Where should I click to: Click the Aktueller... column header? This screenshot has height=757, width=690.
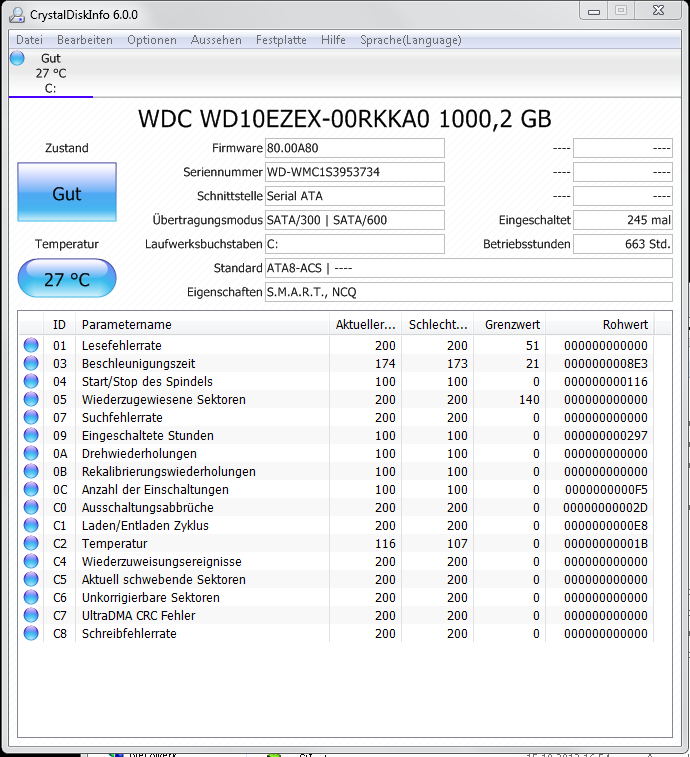[366, 324]
